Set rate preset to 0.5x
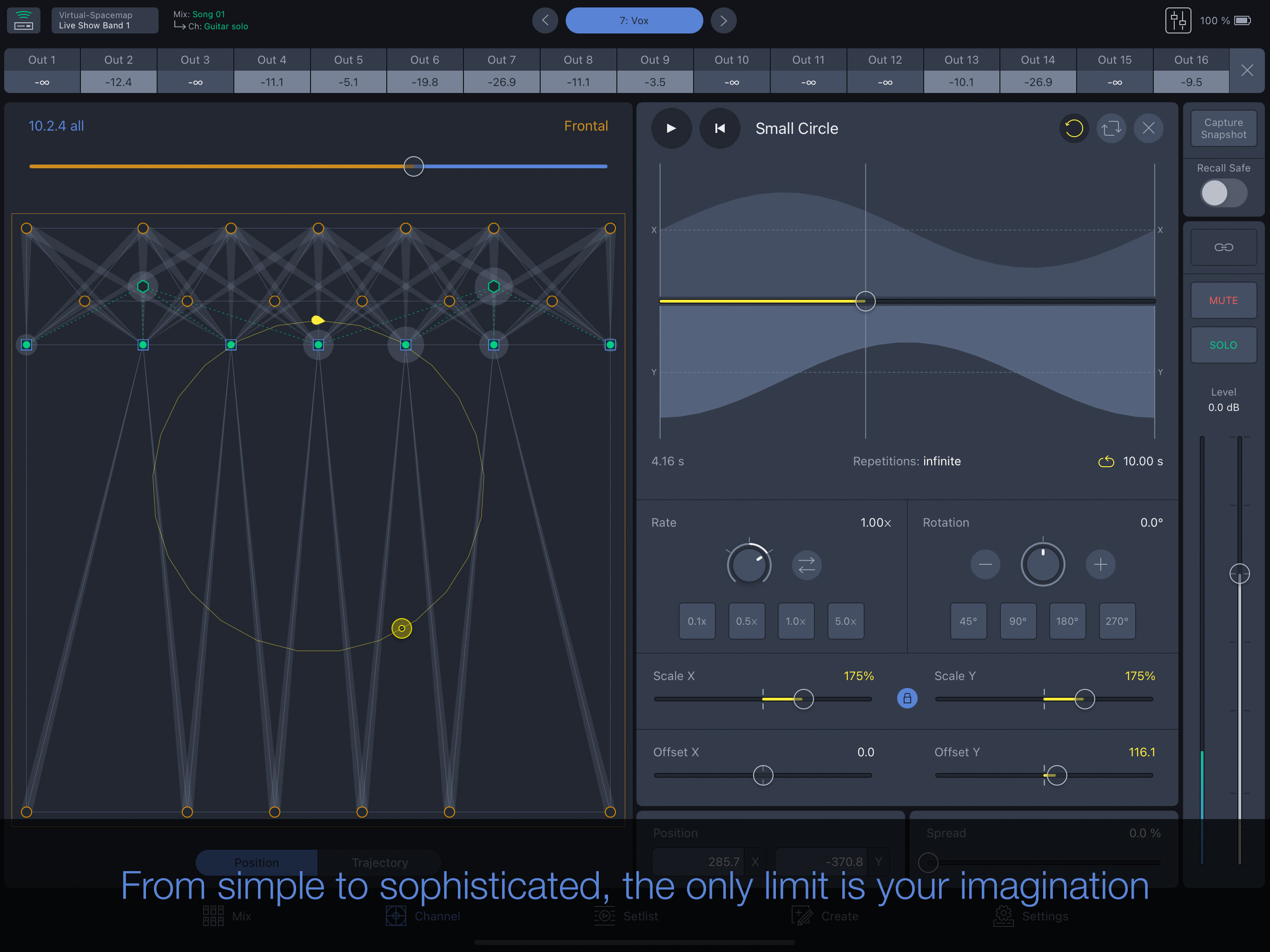 point(747,621)
